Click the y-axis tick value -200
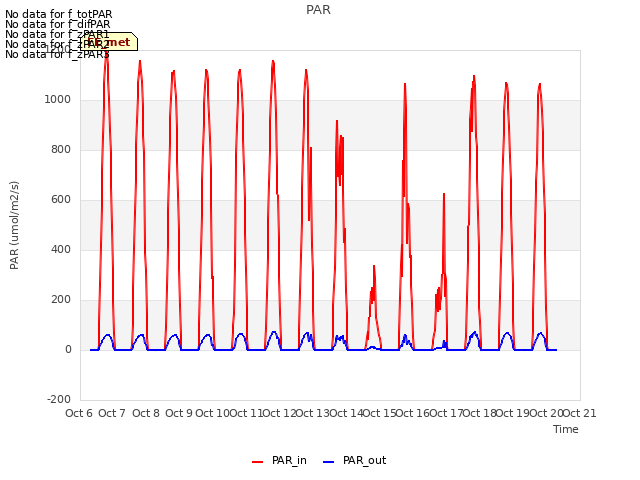Screen dimensions: 640x480 (x=59, y=399)
